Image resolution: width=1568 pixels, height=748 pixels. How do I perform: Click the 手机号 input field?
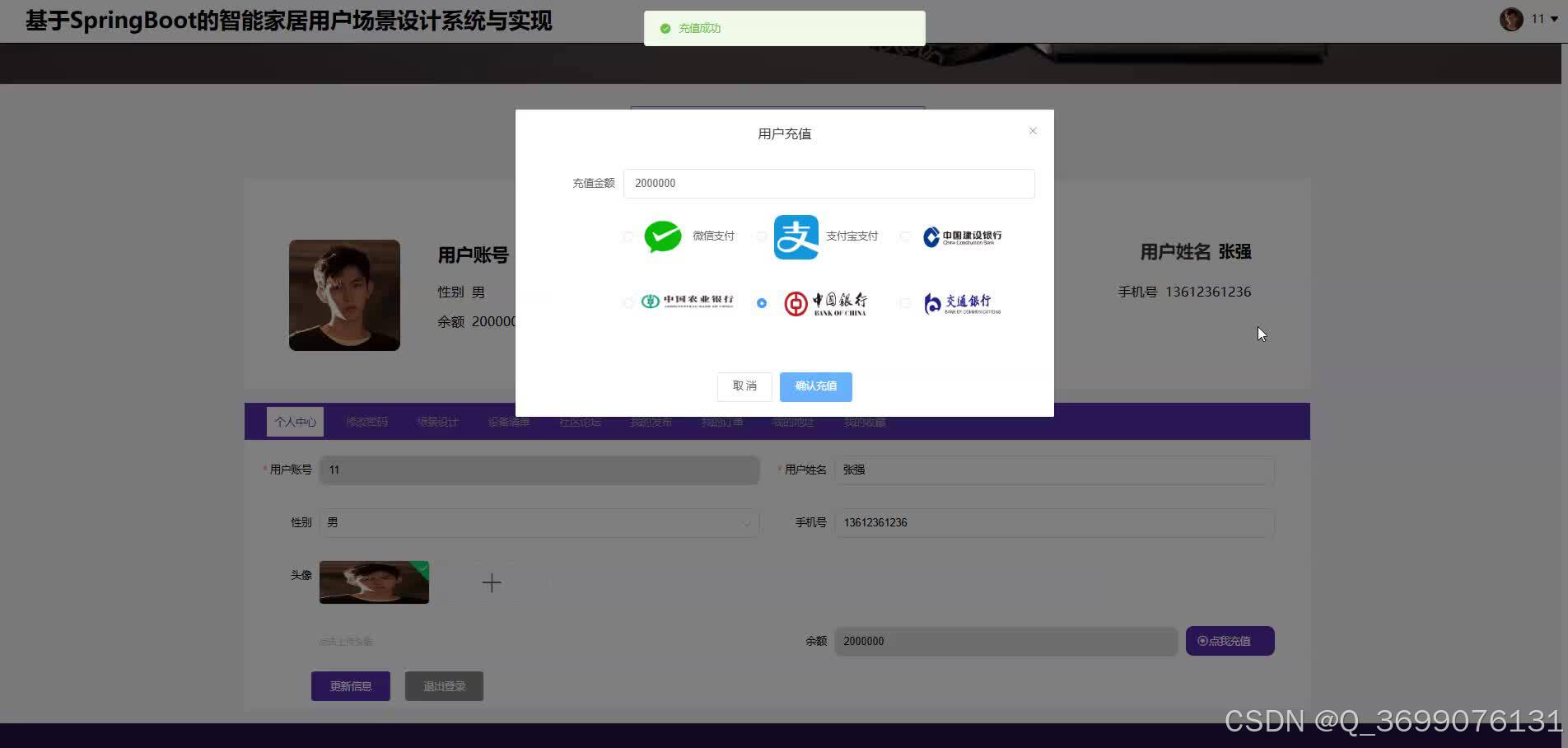pos(1055,523)
